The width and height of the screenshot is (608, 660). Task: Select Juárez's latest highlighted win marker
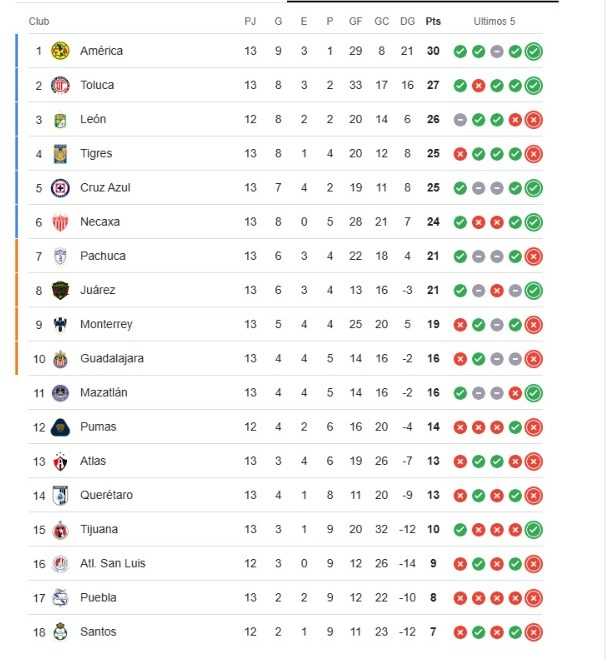[x=533, y=290]
